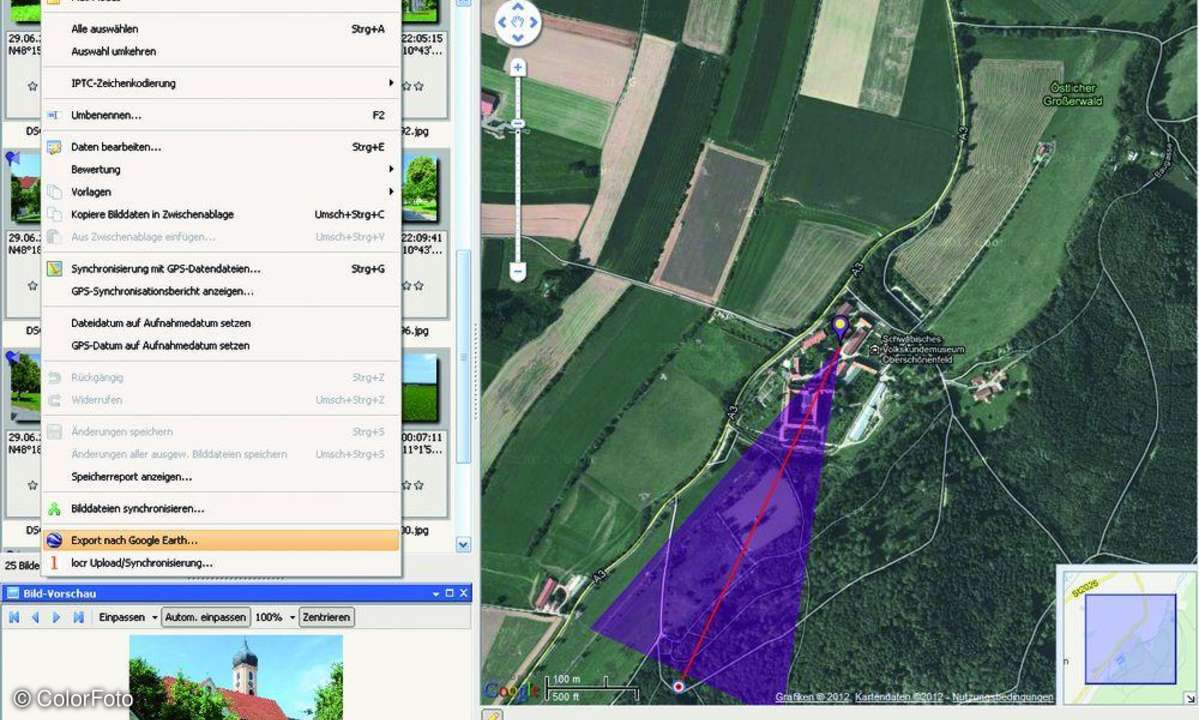
Task: Go to next image in preview
Action: tap(57, 618)
